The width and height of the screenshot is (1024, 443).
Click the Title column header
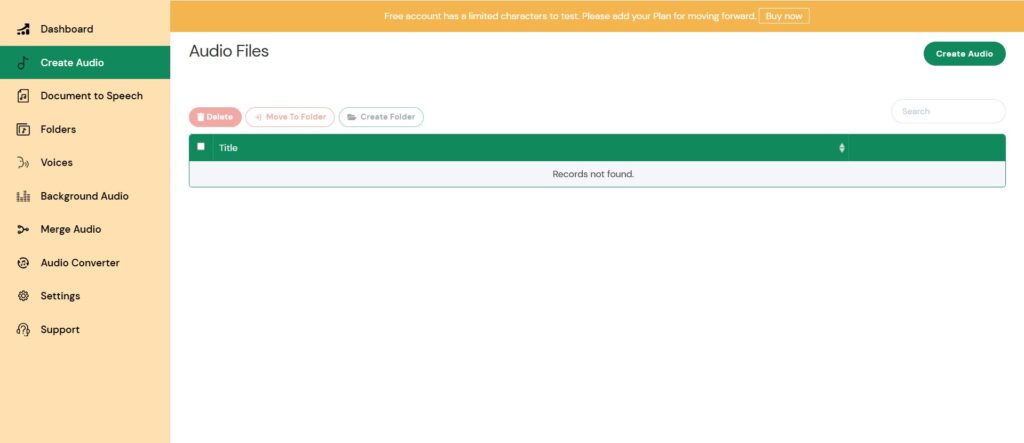(x=531, y=148)
